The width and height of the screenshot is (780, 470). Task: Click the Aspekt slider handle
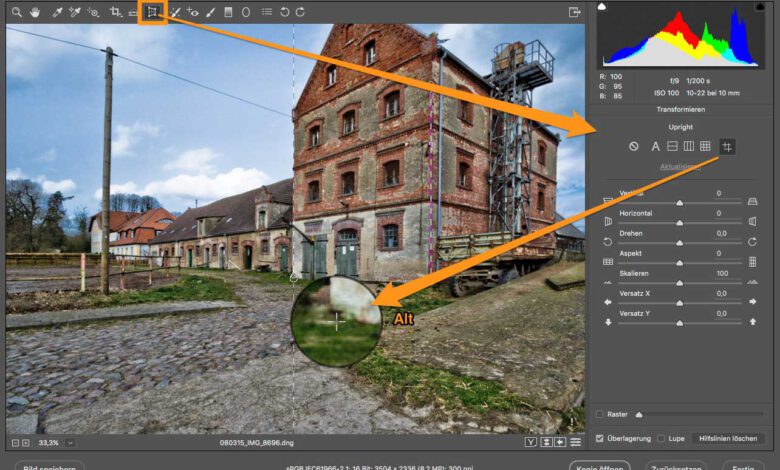[x=680, y=263]
